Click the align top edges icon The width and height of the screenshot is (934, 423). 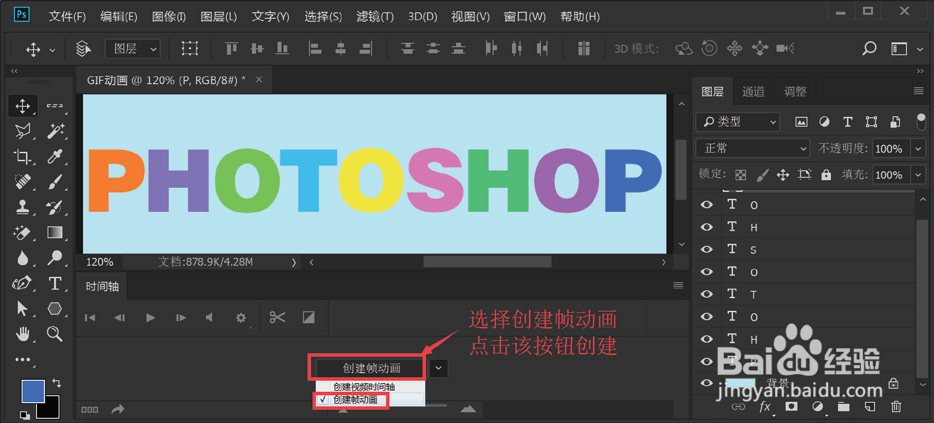231,48
